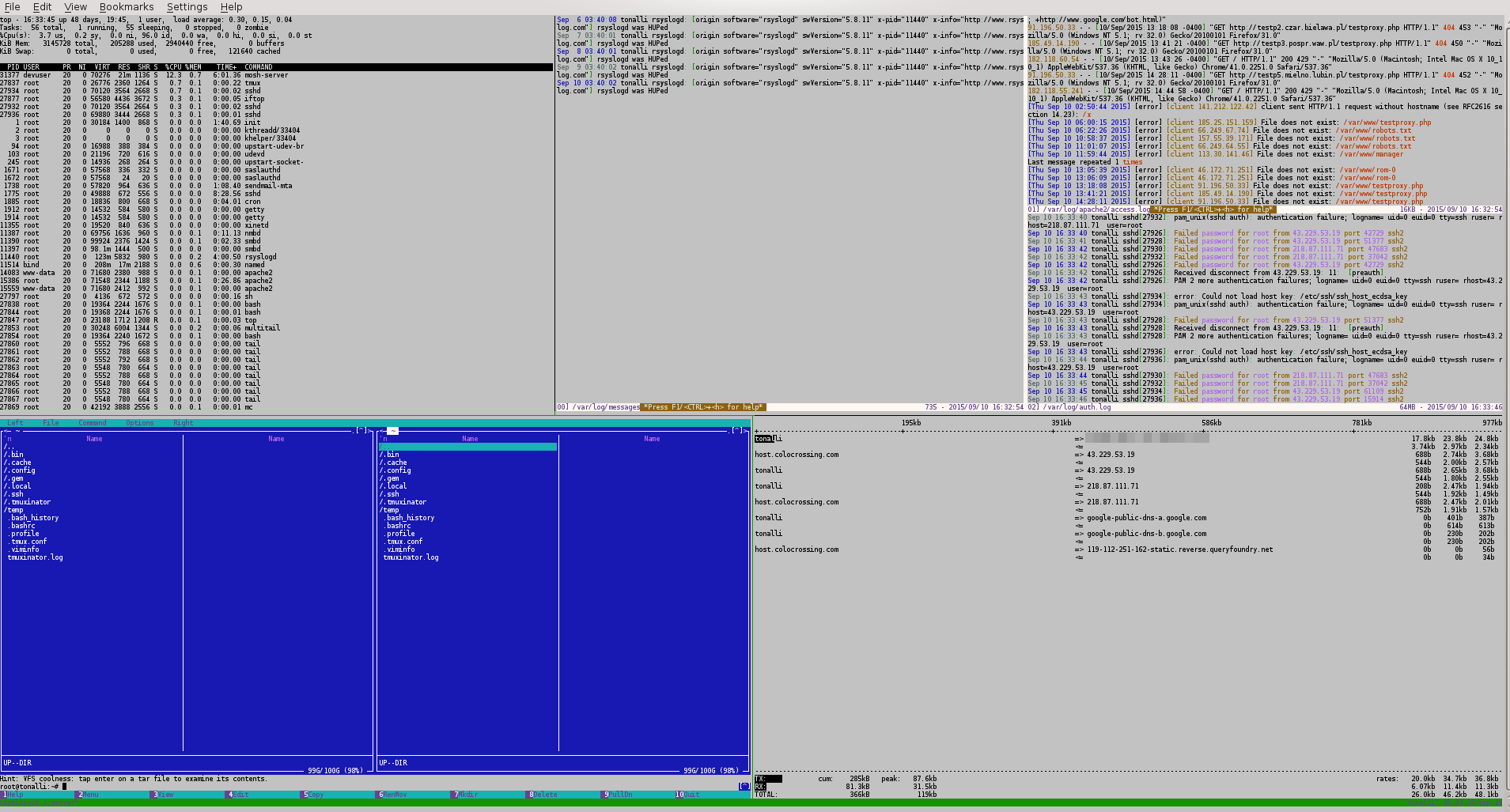The height and width of the screenshot is (812, 1510).
Task: Click the VFS coolness hint line
Action: (134, 779)
